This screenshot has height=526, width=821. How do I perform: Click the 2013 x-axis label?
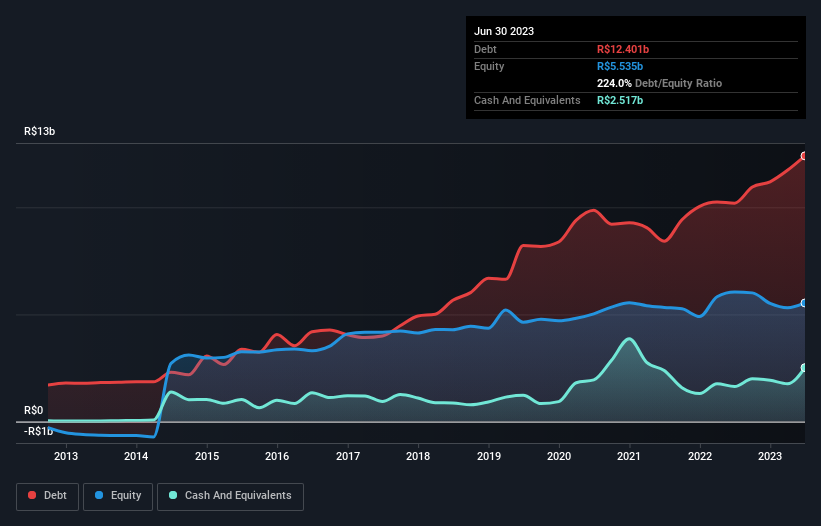click(x=66, y=457)
